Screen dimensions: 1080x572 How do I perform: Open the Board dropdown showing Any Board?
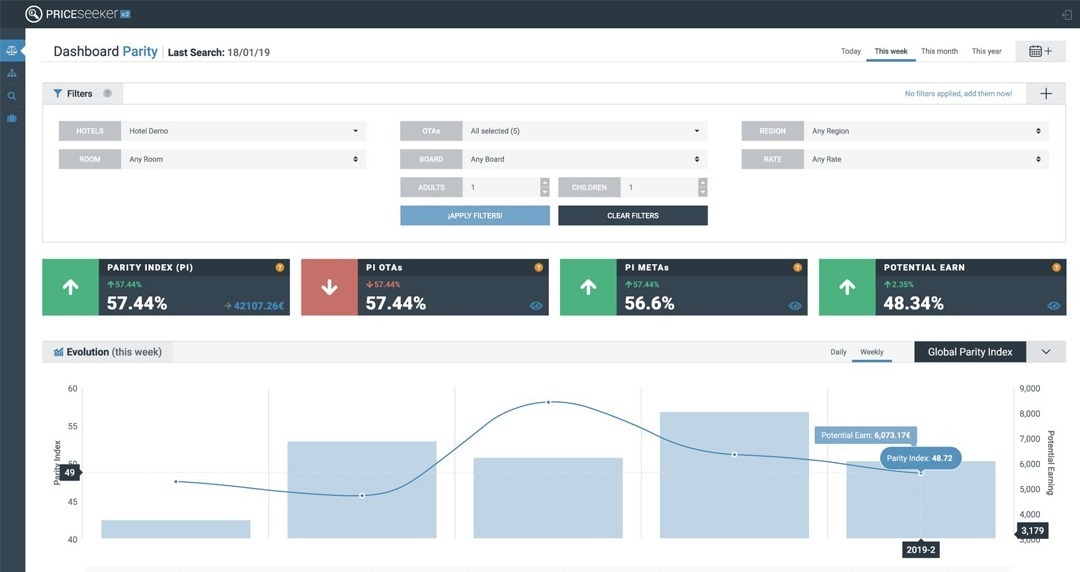coord(585,159)
